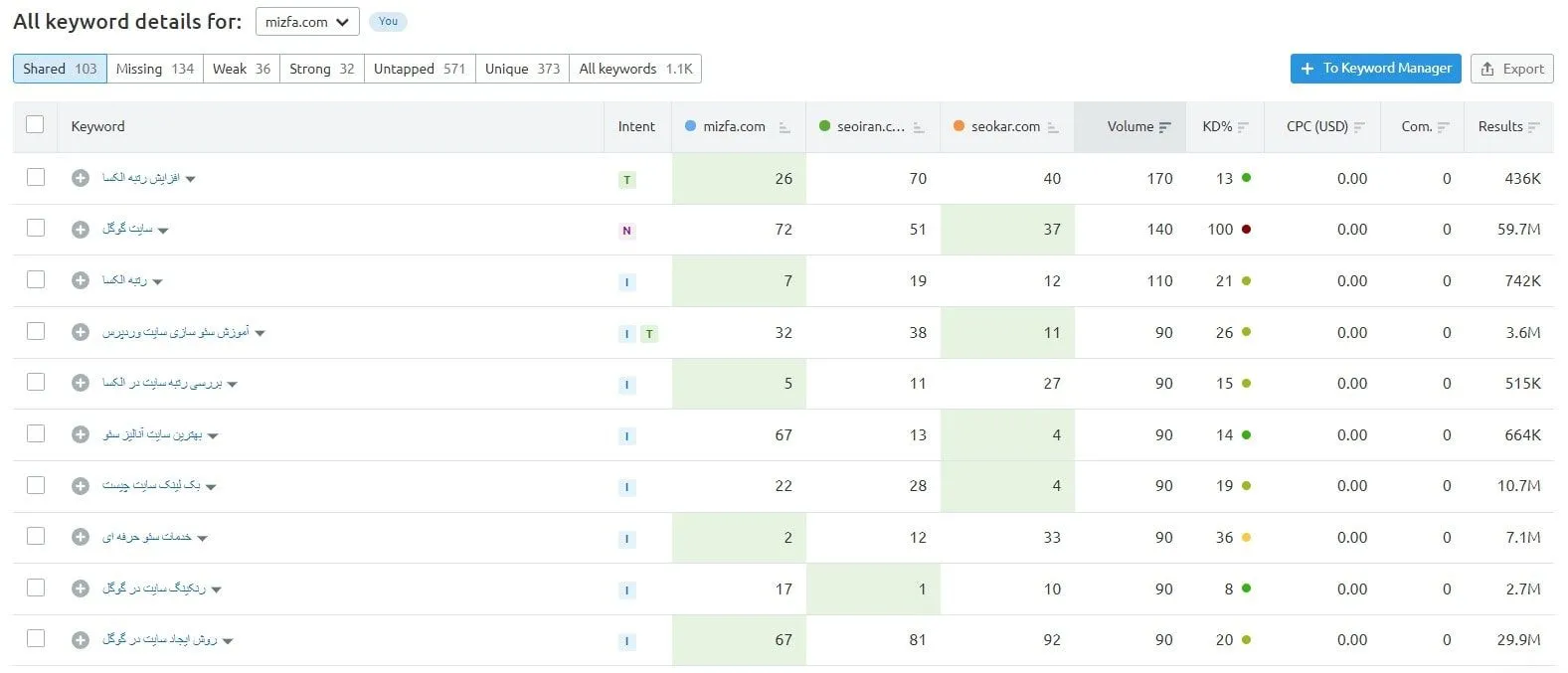Click the Export button

(1512, 69)
